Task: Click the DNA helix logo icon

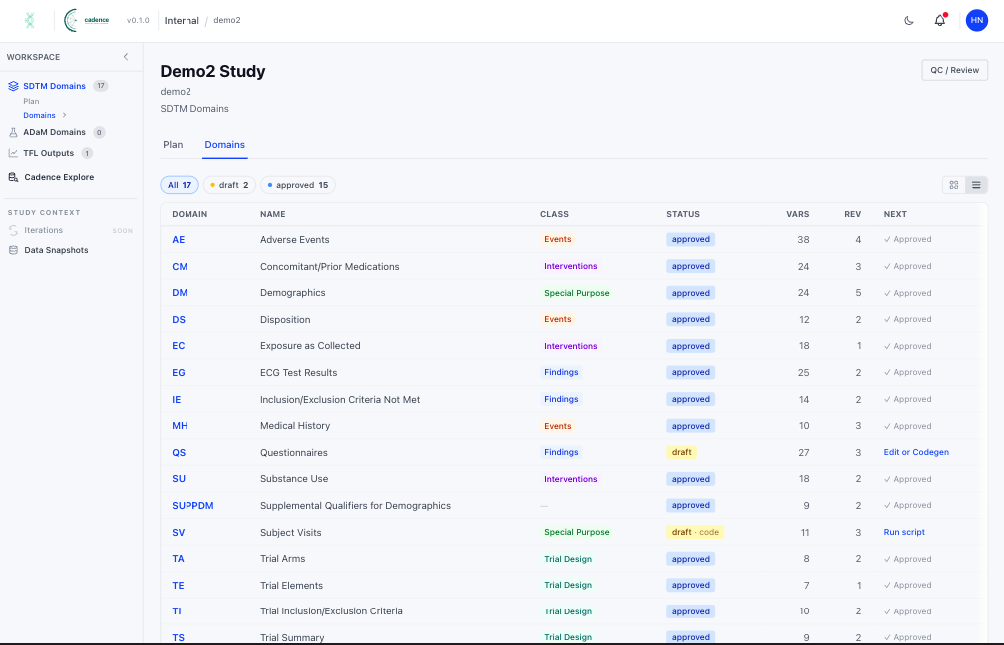Action: tap(29, 20)
